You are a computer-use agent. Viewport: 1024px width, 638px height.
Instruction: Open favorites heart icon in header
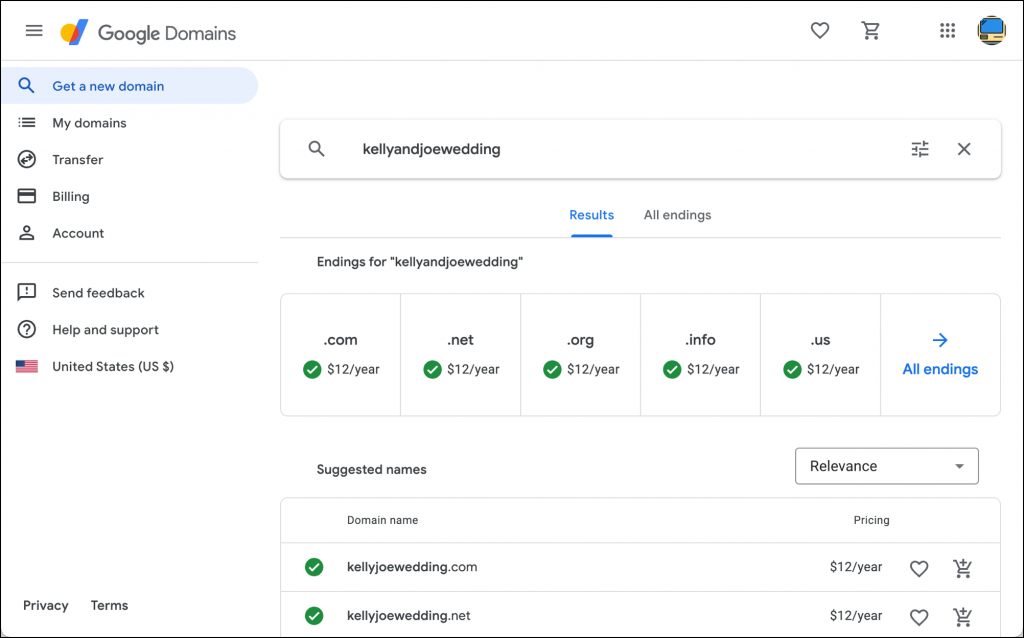820,31
